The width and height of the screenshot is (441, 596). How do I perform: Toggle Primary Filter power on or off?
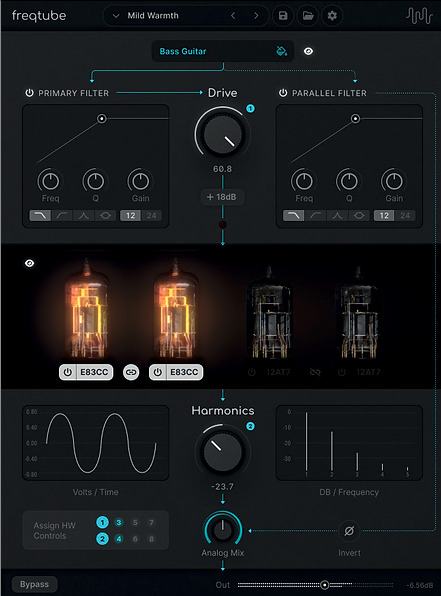coord(29,93)
